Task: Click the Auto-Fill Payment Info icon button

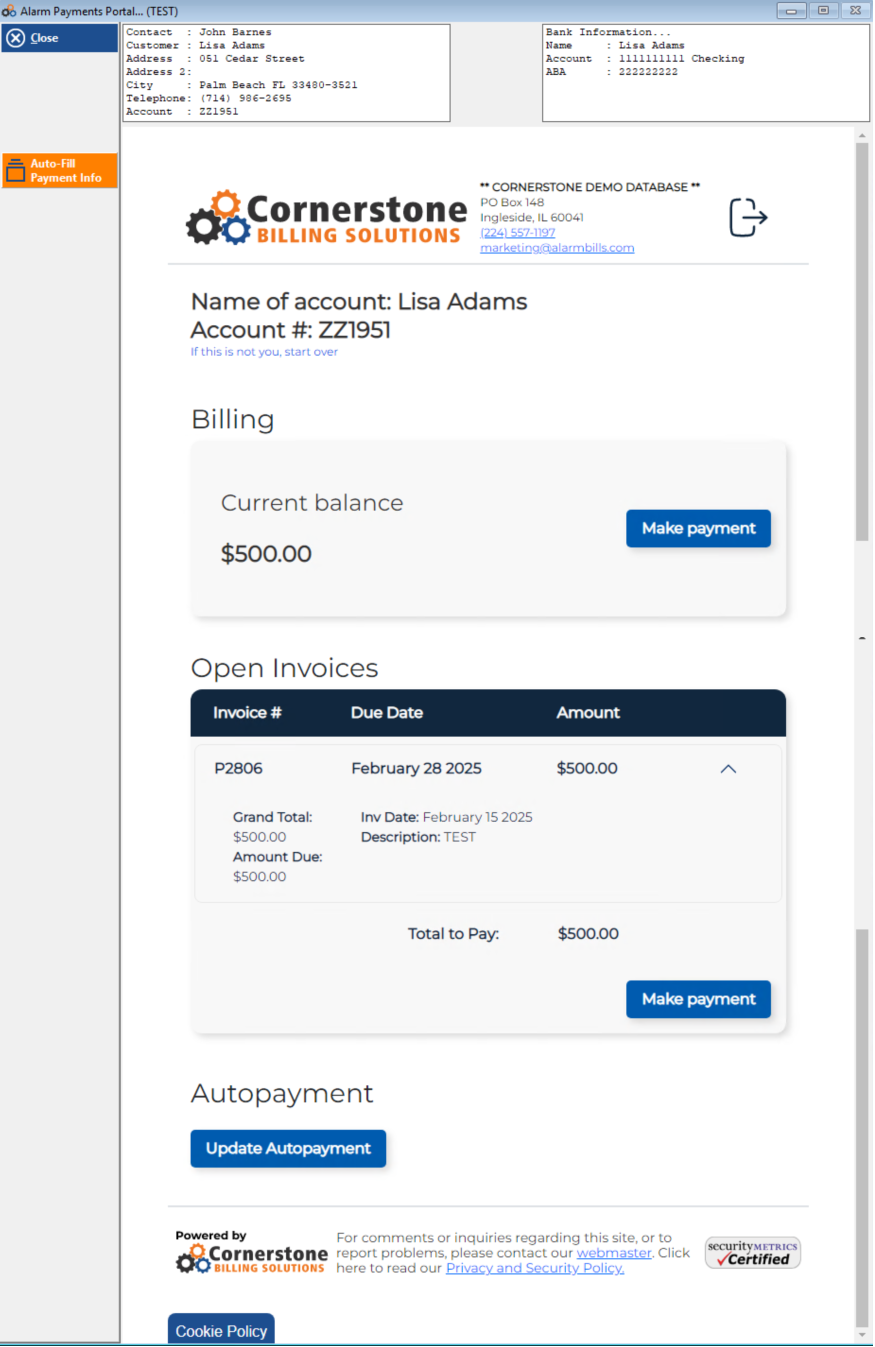Action: pos(59,170)
